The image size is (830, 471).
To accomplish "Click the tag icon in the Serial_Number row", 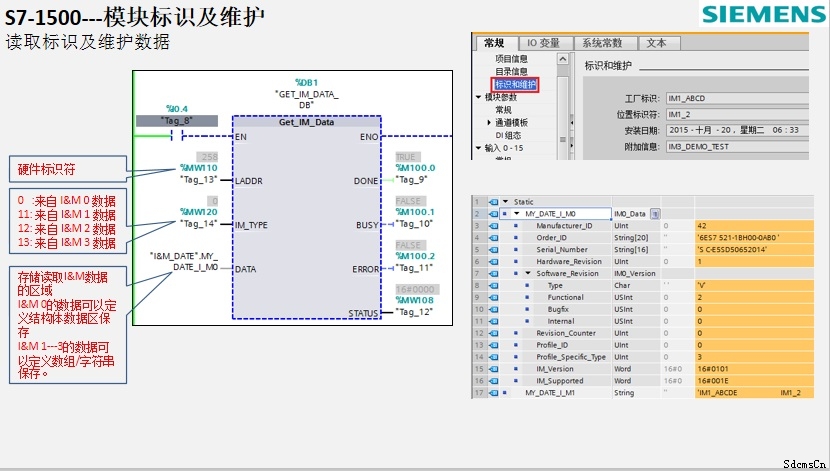I will pyautogui.click(x=493, y=249).
